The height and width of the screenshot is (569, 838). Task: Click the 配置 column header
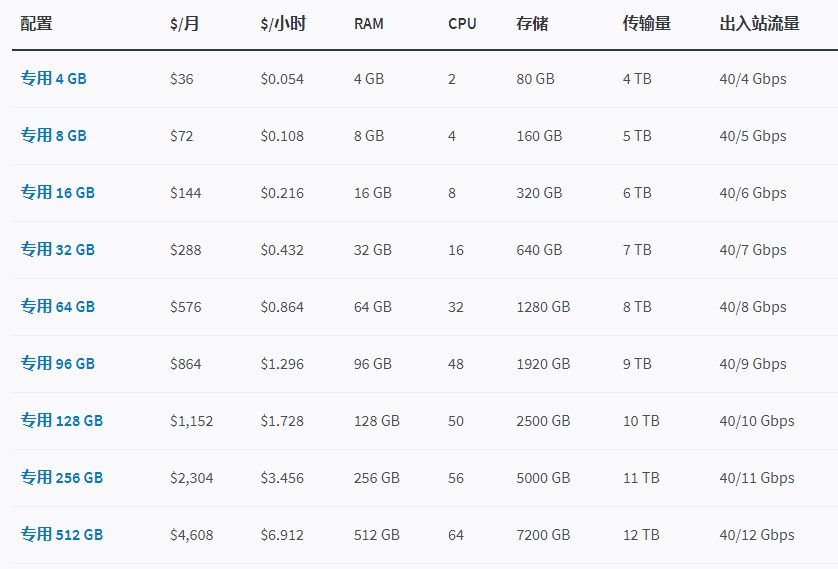(36, 24)
